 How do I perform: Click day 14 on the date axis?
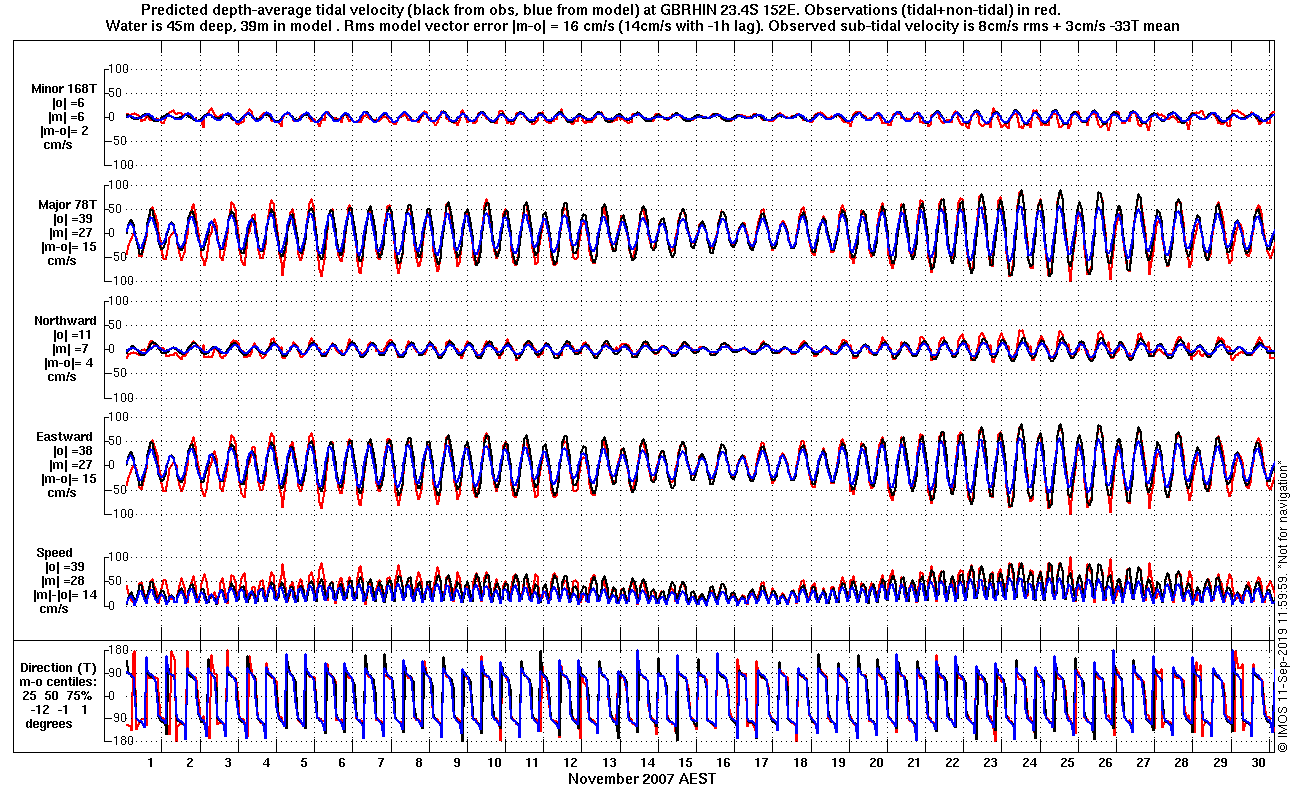648,763
